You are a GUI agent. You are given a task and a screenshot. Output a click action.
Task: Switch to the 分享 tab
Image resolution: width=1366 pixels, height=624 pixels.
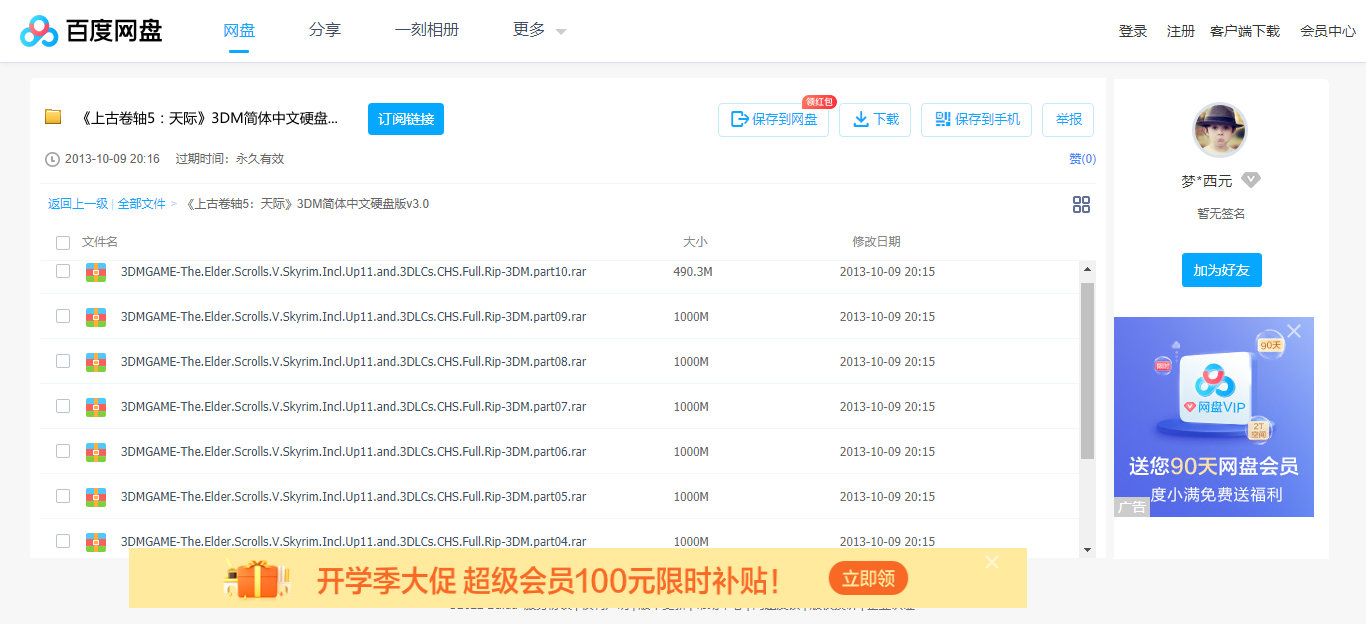(324, 30)
